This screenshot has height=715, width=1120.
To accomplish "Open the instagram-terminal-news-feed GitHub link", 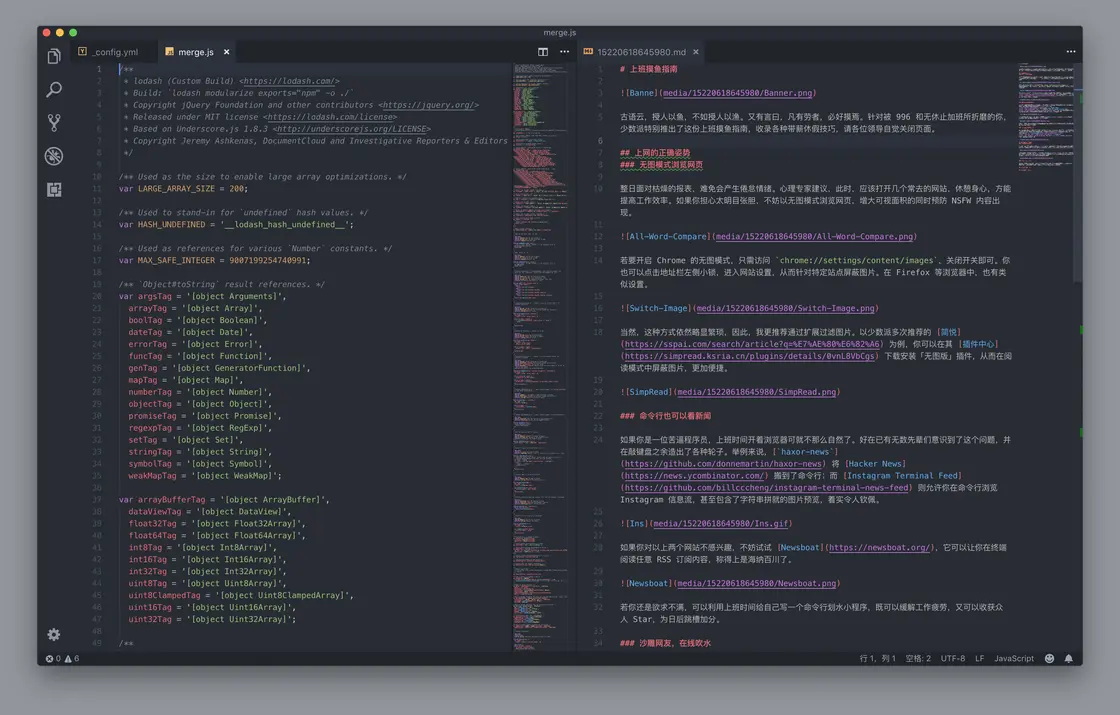I will click(x=766, y=488).
